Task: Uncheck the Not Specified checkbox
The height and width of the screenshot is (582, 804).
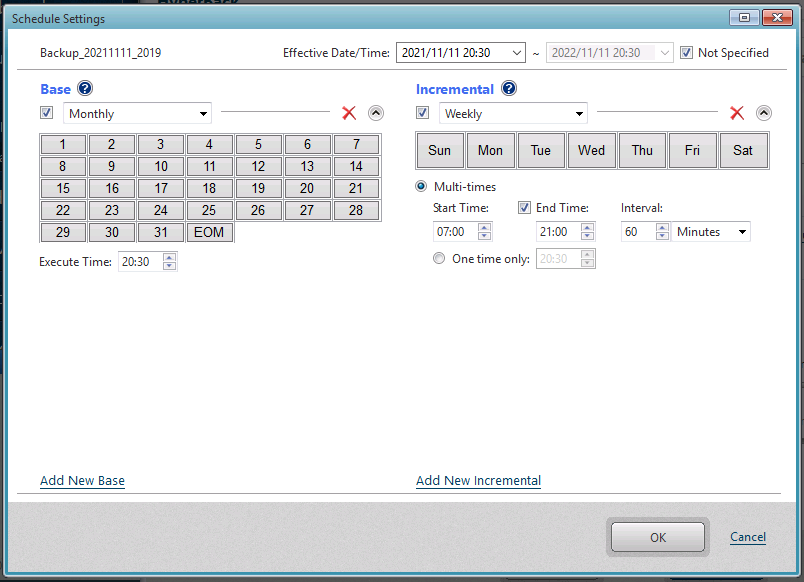Action: point(686,53)
